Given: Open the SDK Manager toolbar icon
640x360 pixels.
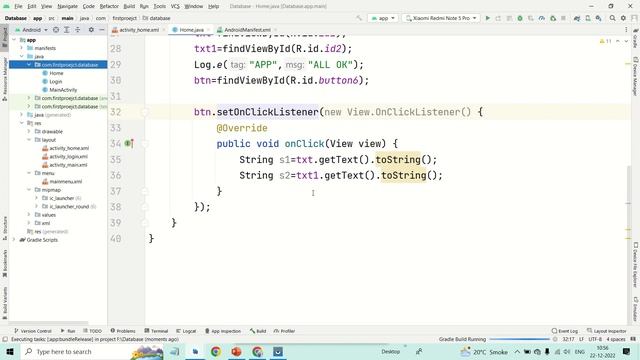Looking at the screenshot, I should [x=598, y=18].
